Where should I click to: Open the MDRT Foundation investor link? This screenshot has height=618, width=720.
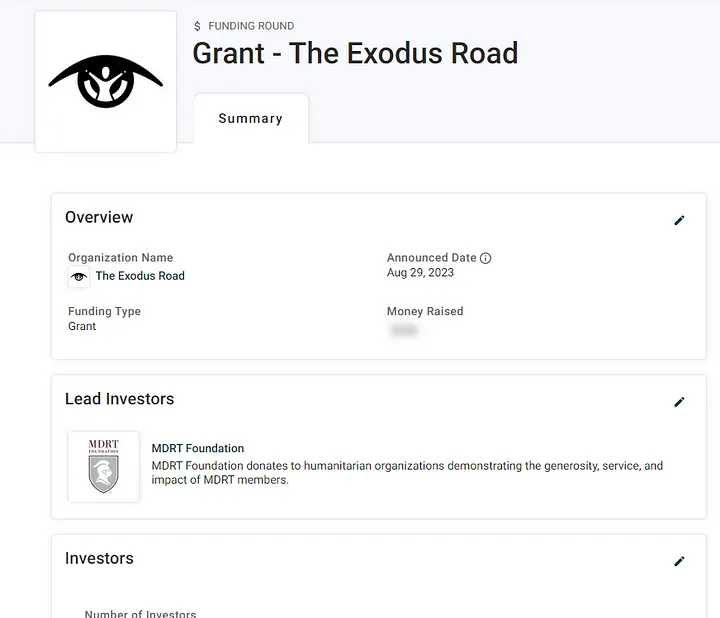[198, 448]
